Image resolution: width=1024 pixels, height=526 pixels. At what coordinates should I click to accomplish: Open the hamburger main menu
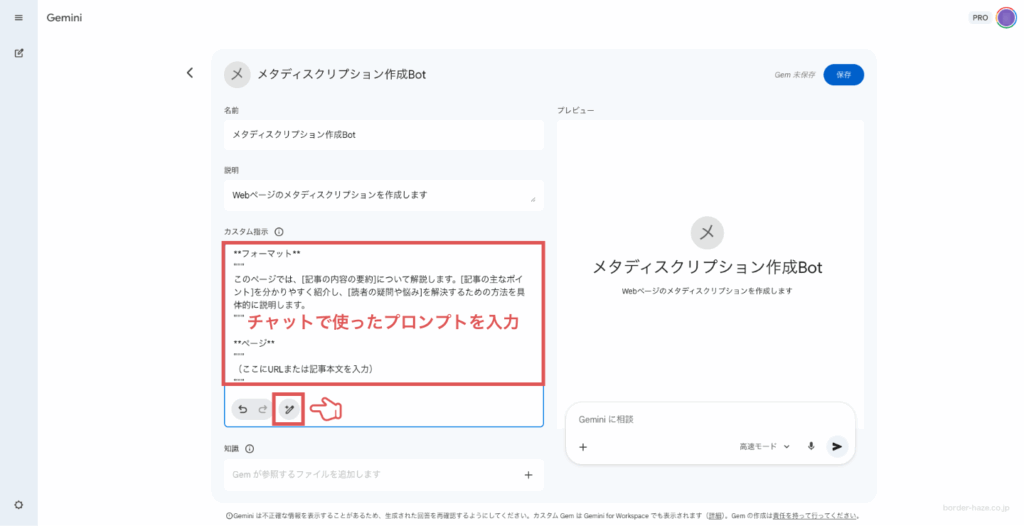[18, 18]
